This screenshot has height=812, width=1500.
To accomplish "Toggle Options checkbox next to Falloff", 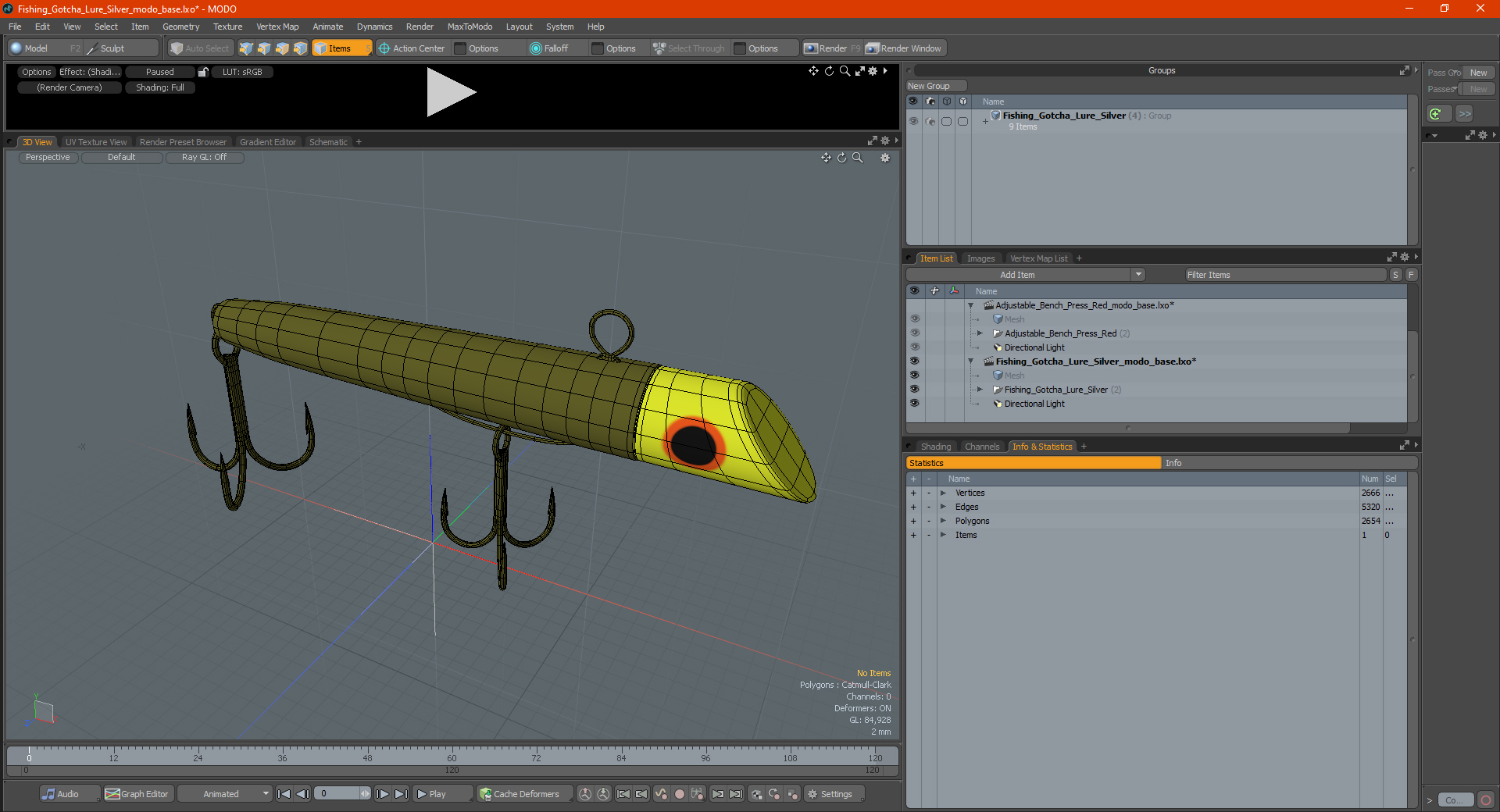I will [x=598, y=48].
